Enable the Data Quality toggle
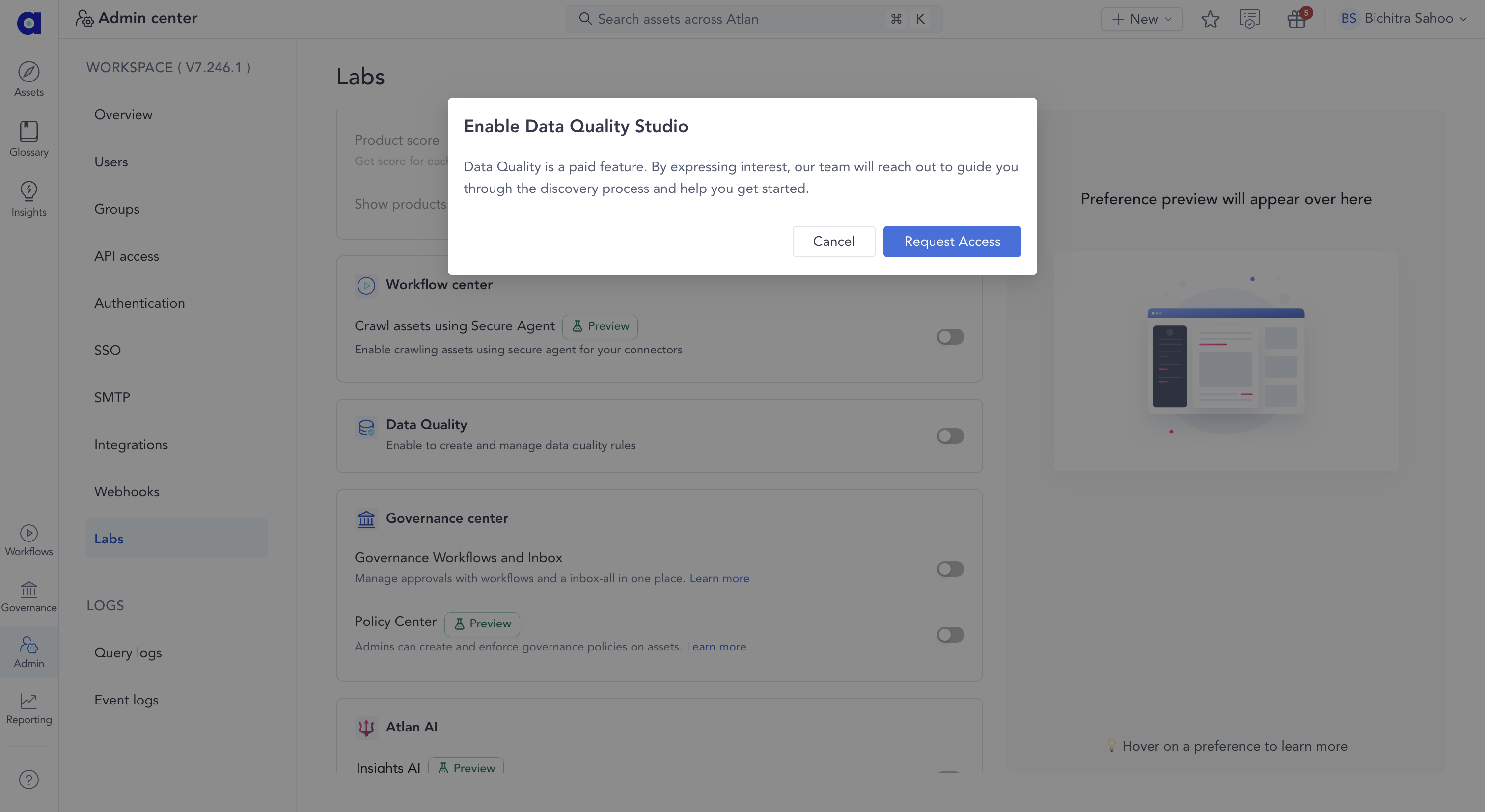The image size is (1485, 812). [949, 435]
